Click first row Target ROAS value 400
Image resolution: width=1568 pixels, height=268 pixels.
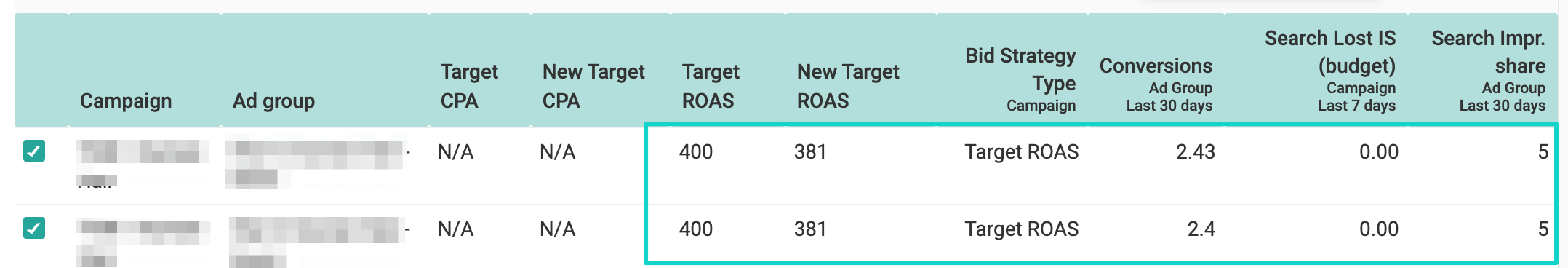[x=696, y=151]
